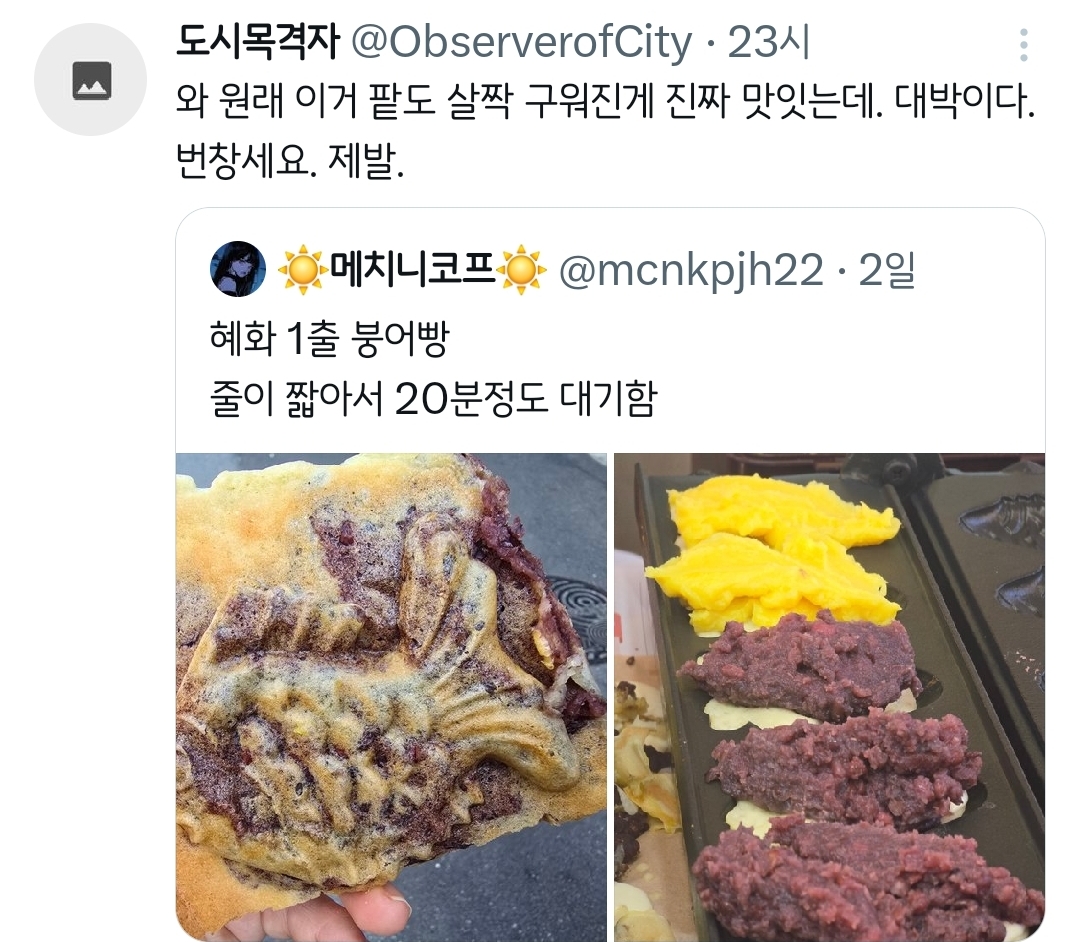View the fish-shaped bread photo

(391, 697)
